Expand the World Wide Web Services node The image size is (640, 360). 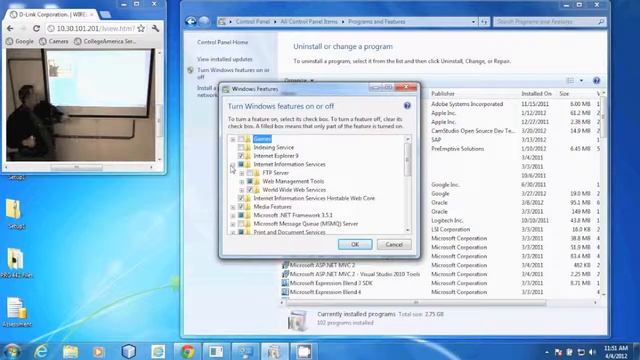tap(242, 190)
